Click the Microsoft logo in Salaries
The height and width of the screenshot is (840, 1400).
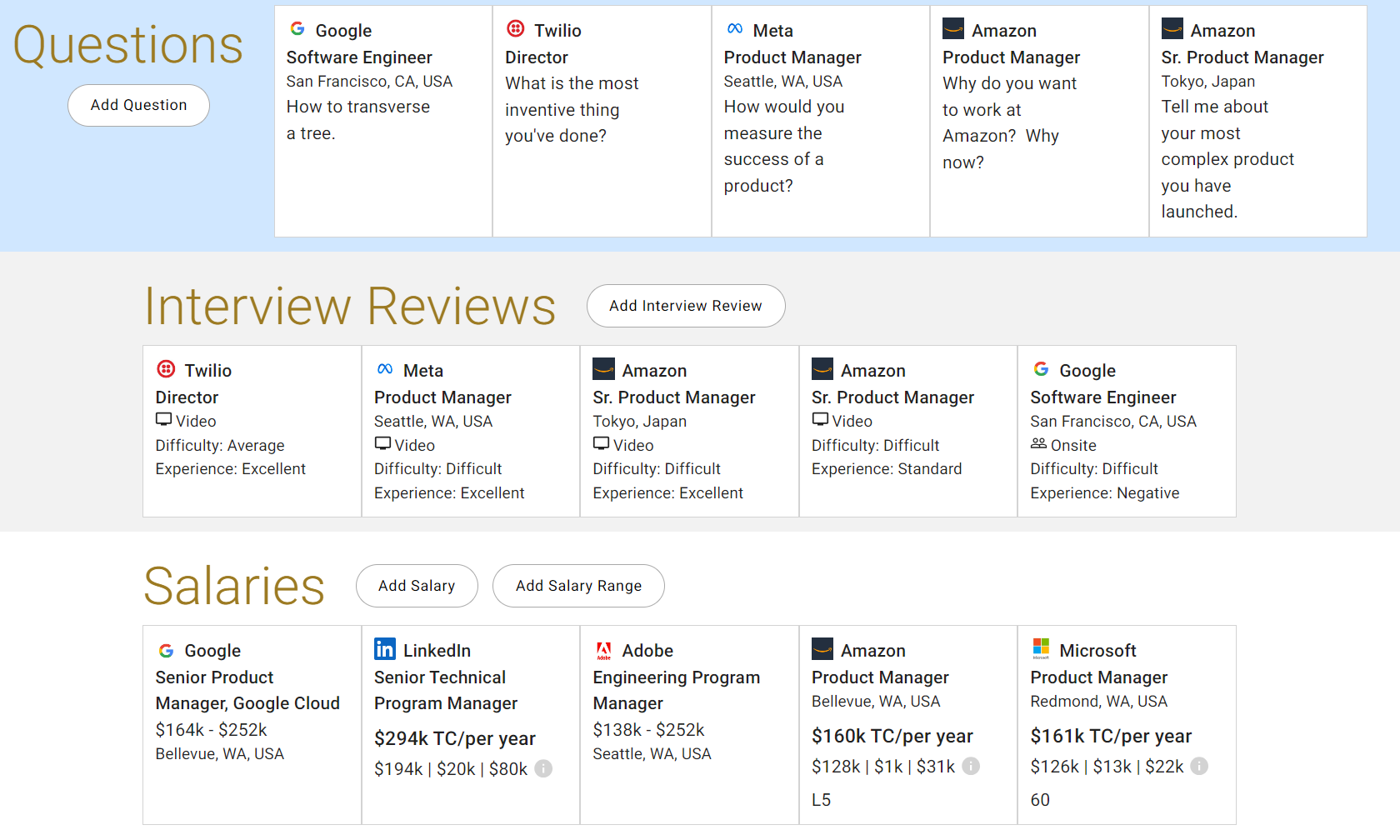pyautogui.click(x=1042, y=649)
